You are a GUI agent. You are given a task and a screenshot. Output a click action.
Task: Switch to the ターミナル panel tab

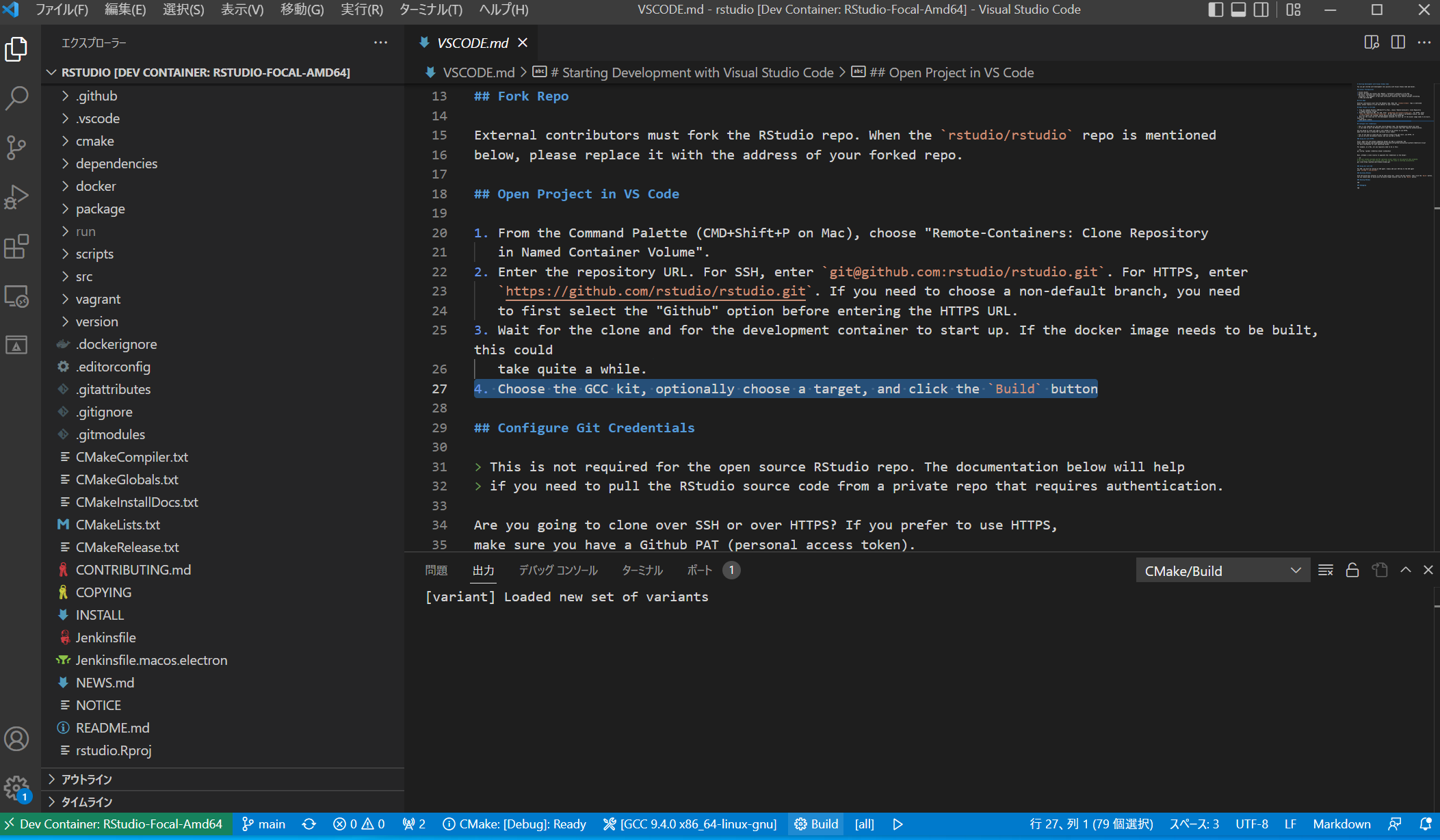(642, 570)
